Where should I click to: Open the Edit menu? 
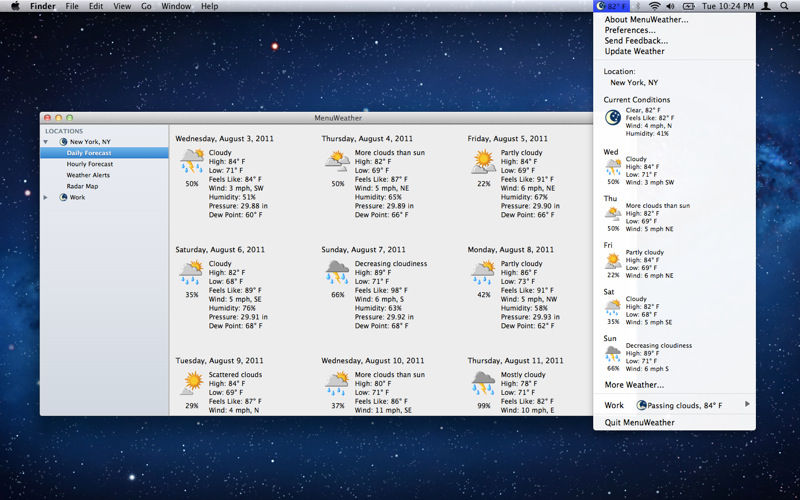pos(96,6)
